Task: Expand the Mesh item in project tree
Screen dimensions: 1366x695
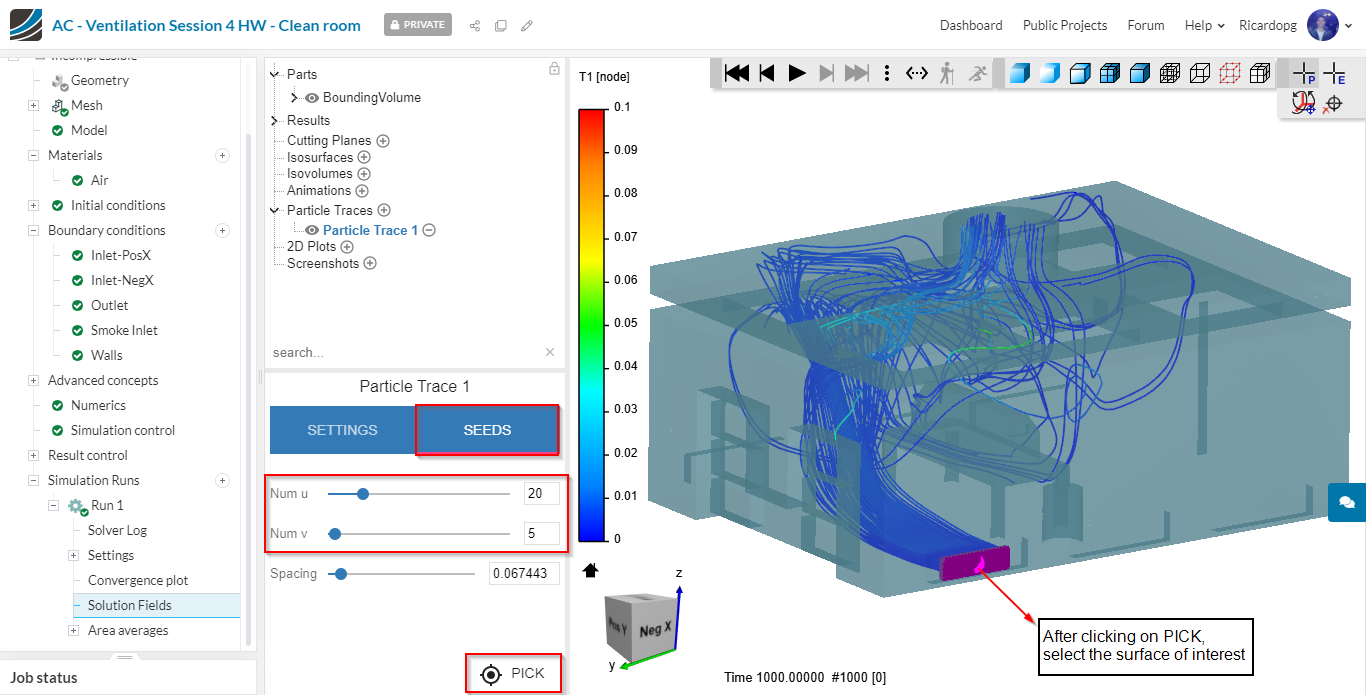Action: tap(33, 105)
